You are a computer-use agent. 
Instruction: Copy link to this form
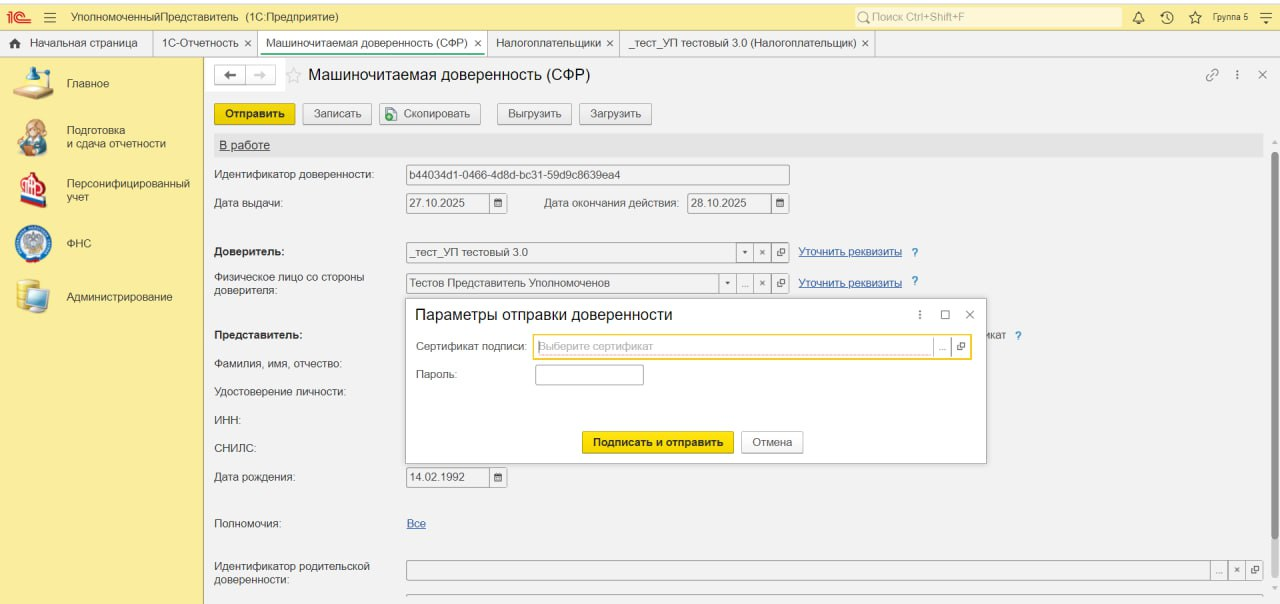point(1212,75)
